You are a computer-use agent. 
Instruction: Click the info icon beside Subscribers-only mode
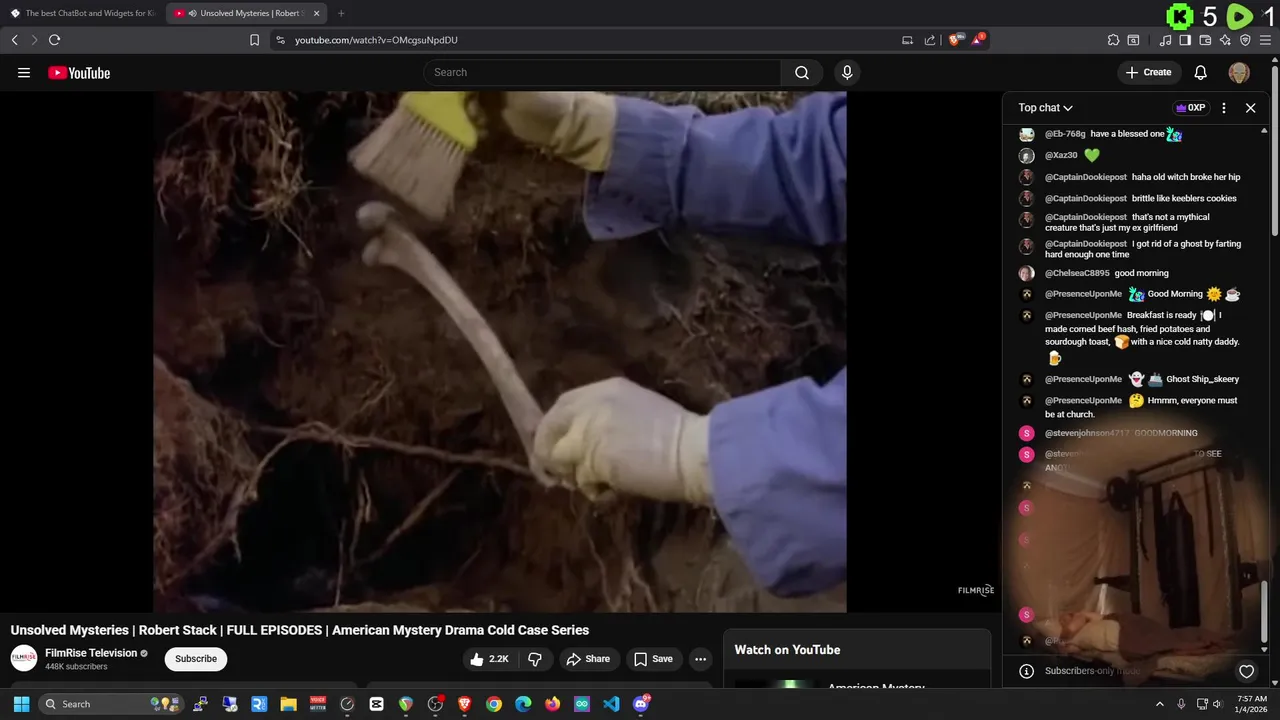click(x=1025, y=671)
